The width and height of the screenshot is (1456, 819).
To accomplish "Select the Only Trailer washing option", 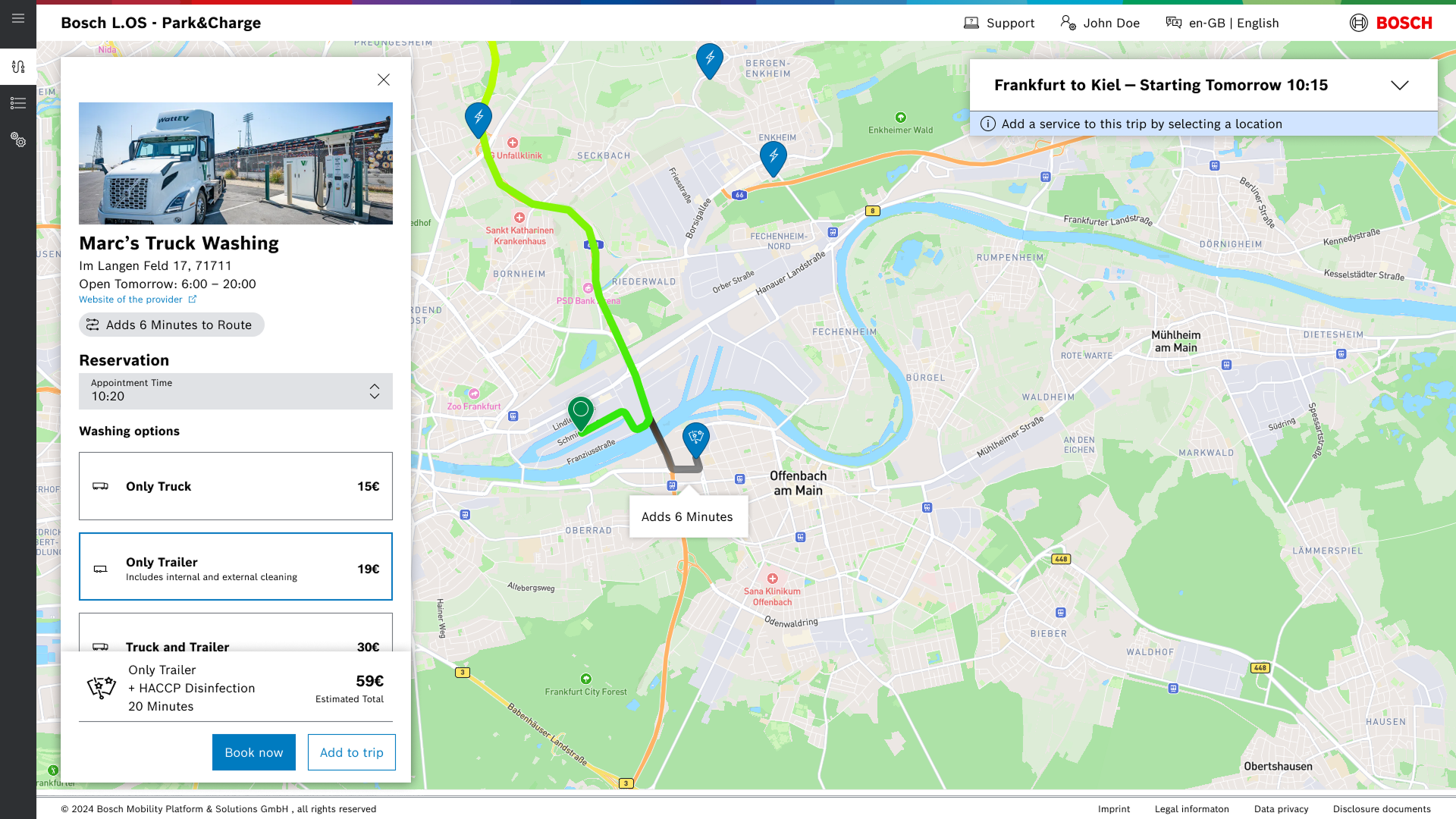I will [235, 566].
